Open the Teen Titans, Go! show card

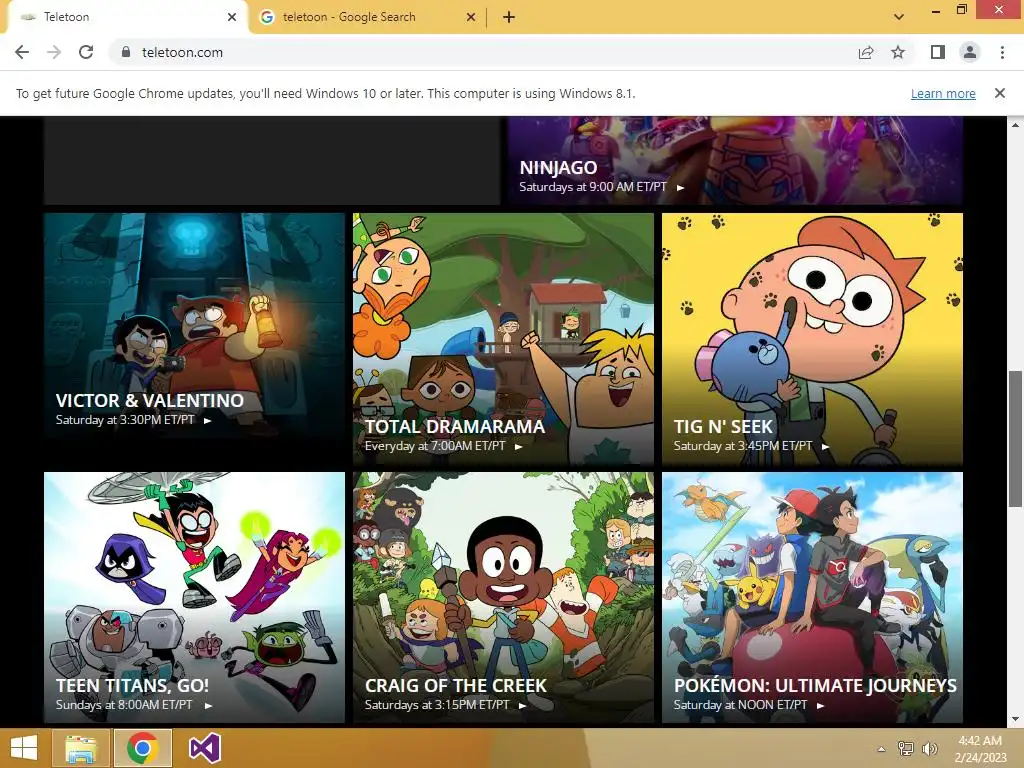[194, 598]
